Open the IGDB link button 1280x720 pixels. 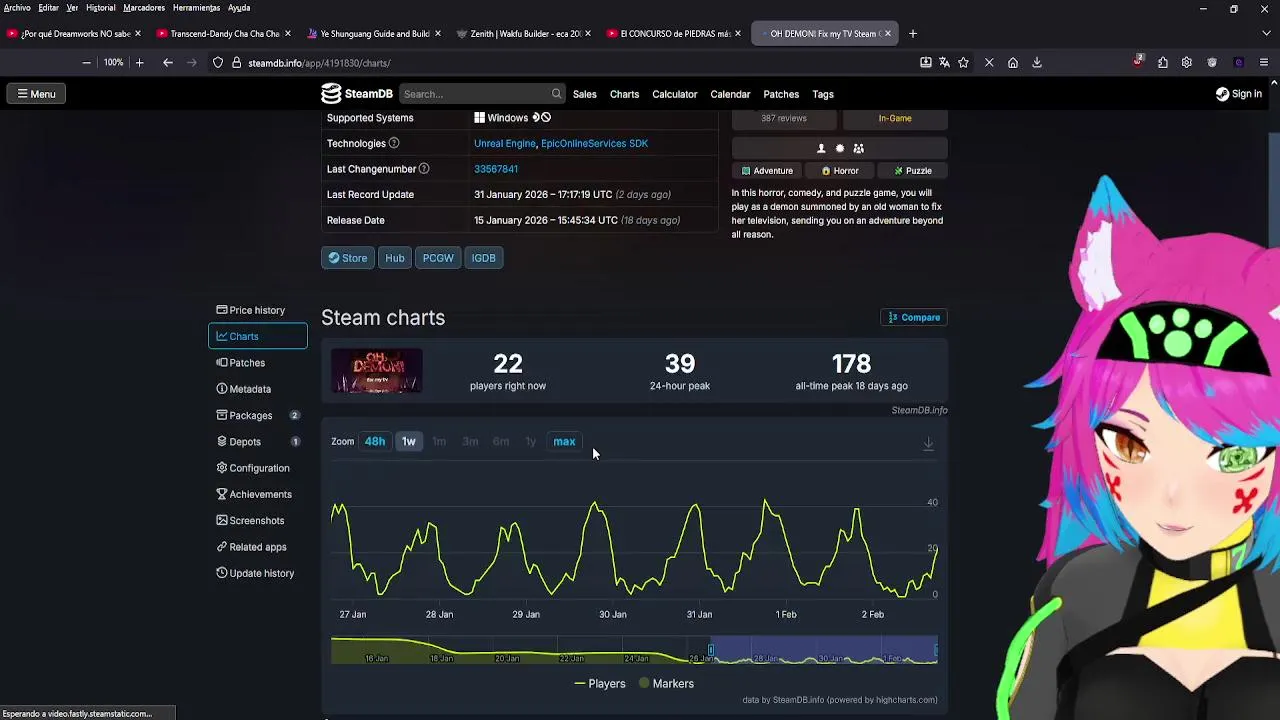(483, 258)
